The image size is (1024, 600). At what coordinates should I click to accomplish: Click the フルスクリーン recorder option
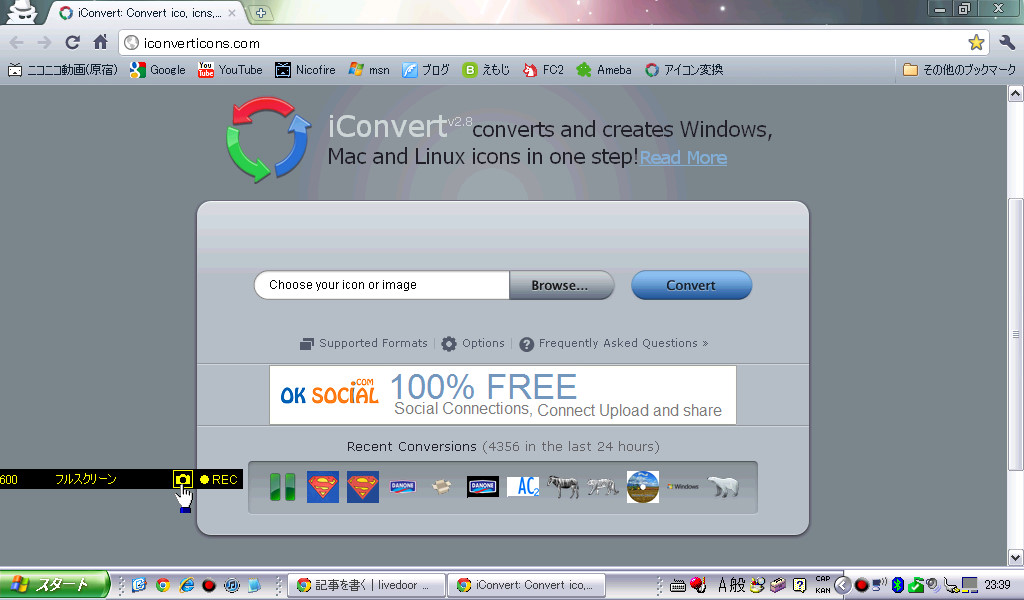(86, 479)
